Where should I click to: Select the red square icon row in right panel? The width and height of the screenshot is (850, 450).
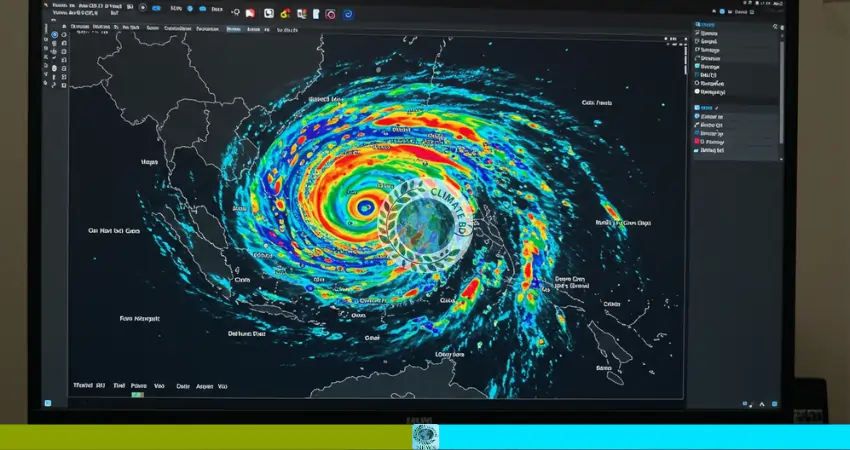tap(709, 142)
